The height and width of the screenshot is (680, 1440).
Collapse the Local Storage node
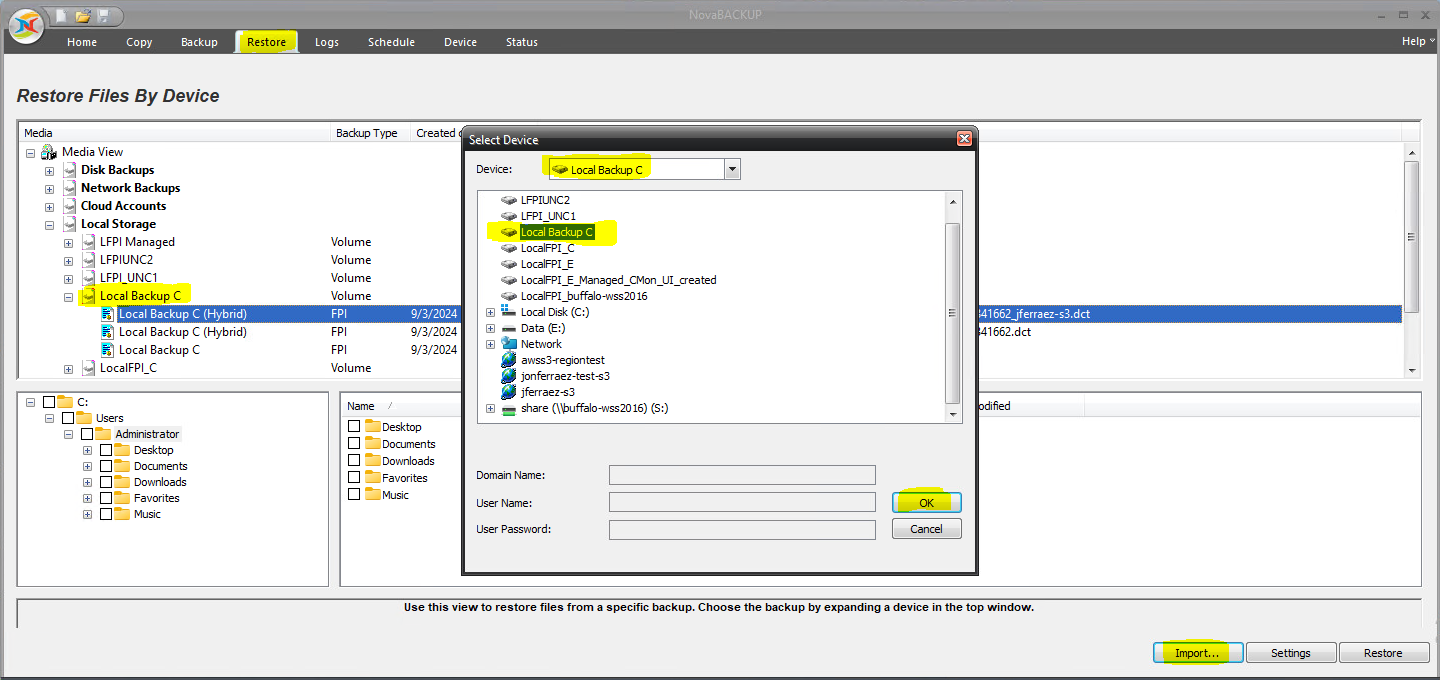pyautogui.click(x=49, y=225)
